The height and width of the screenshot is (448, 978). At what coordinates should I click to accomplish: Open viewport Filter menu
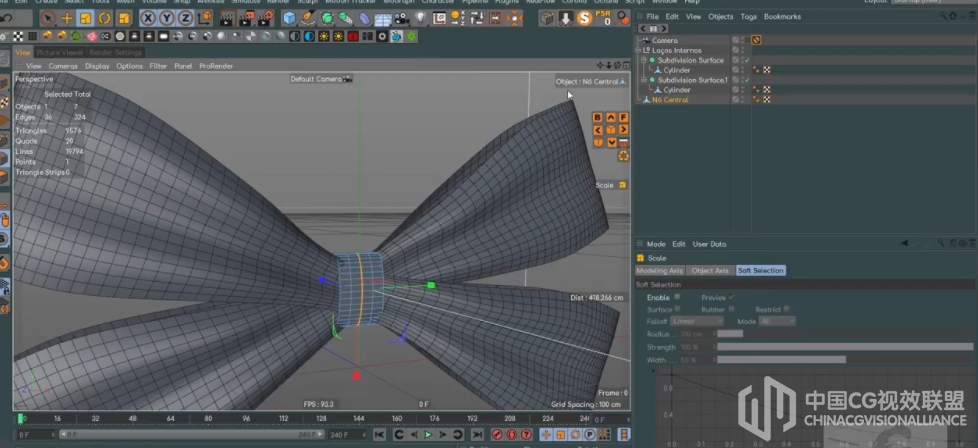[x=158, y=66]
